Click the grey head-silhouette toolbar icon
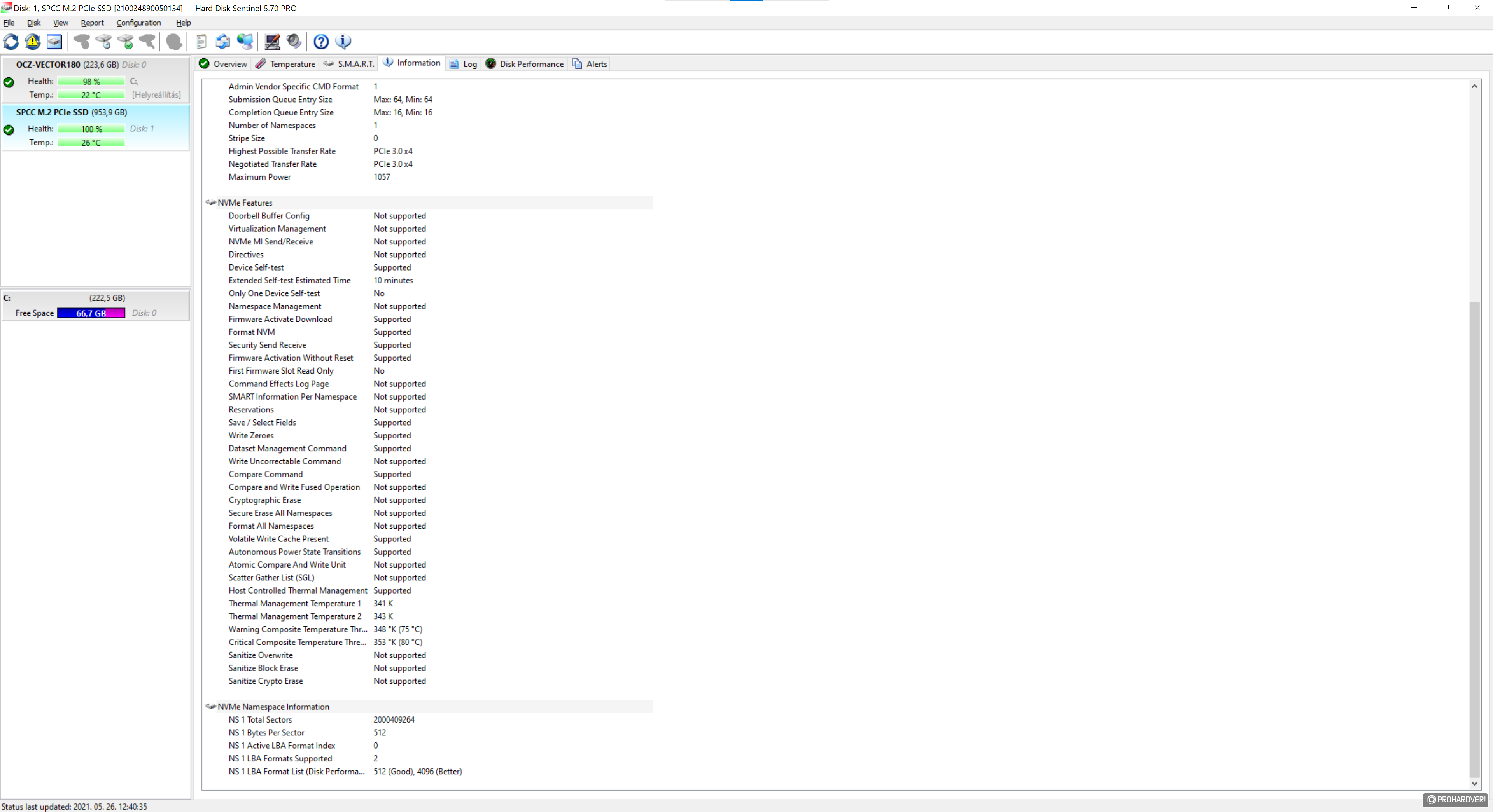 [174, 42]
